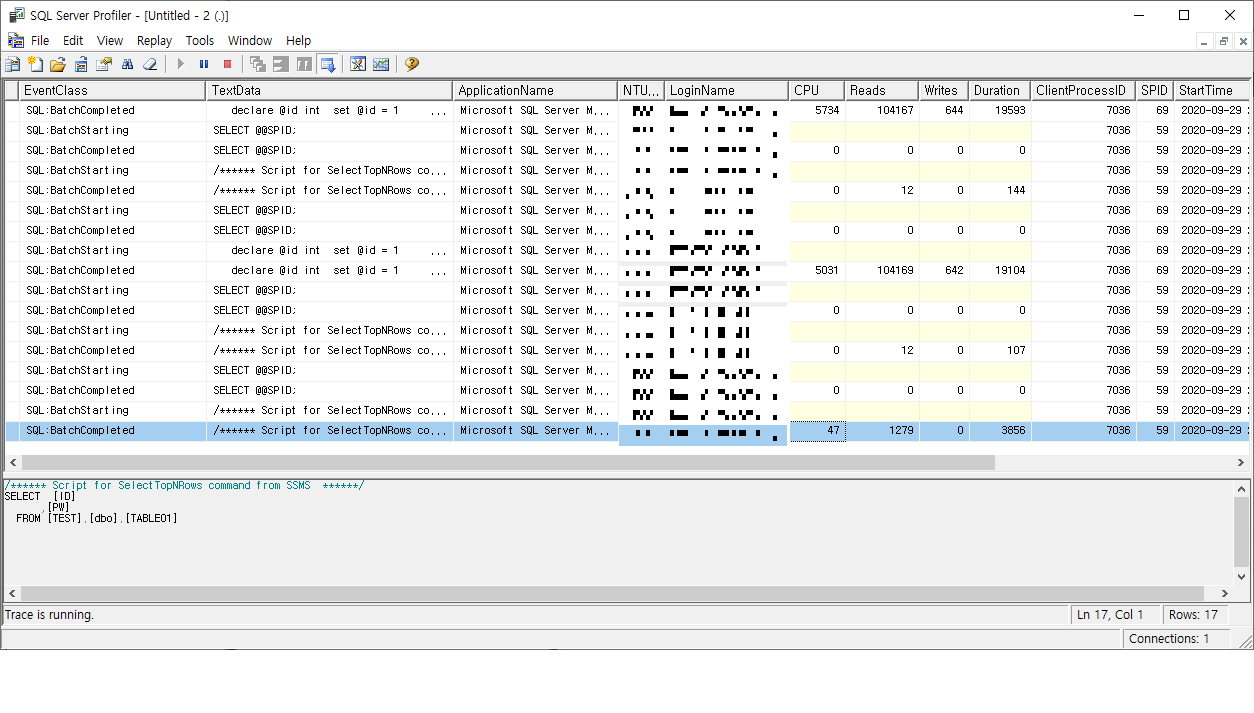1254x713 pixels.
Task: Click the Execute One Step replay icon
Action: pos(281,64)
